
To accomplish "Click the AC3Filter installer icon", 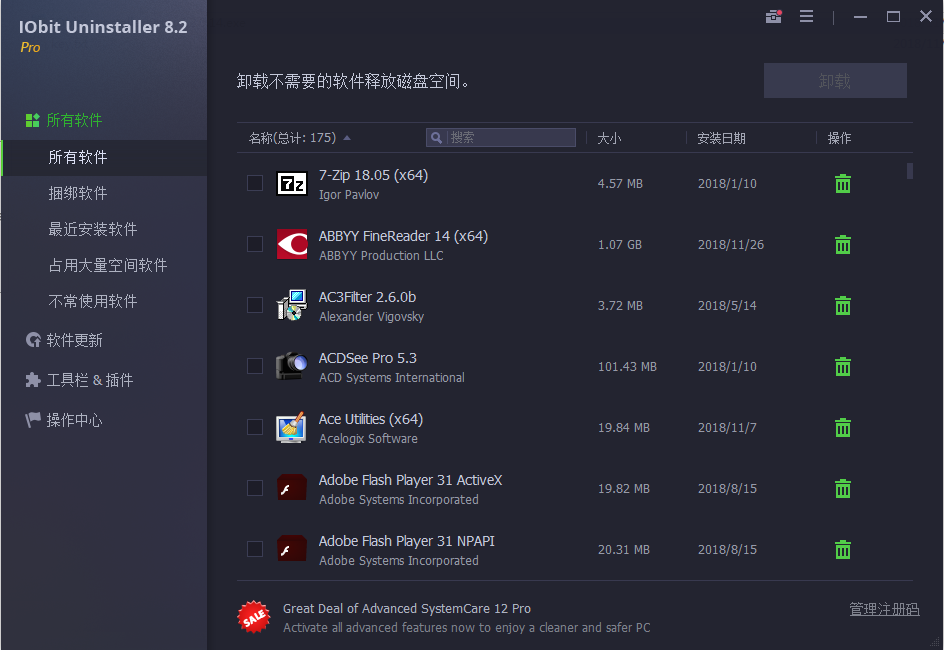I will coord(292,305).
